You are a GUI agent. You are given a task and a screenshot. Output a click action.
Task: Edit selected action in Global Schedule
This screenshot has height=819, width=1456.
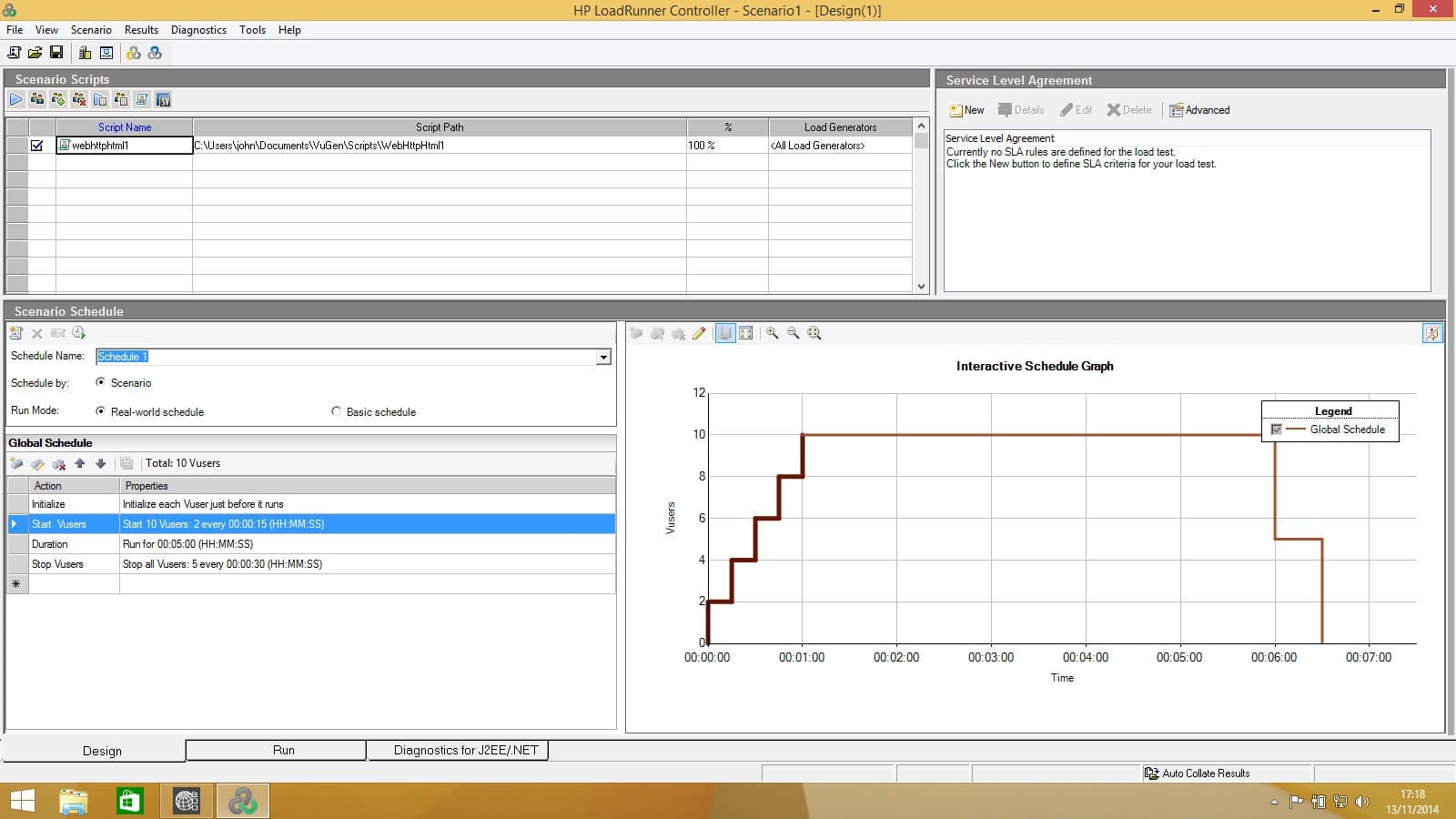tap(37, 463)
